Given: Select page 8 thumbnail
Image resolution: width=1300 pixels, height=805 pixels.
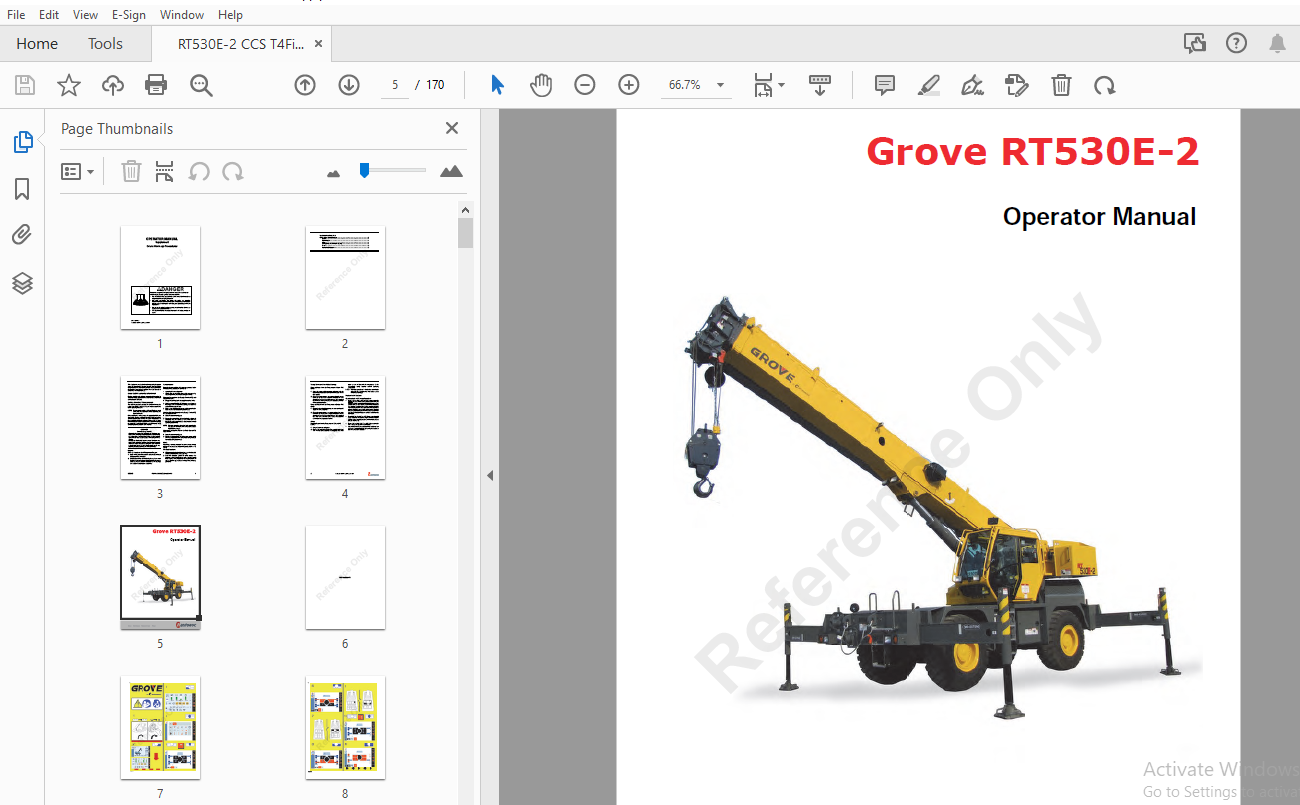Looking at the screenshot, I should [345, 727].
